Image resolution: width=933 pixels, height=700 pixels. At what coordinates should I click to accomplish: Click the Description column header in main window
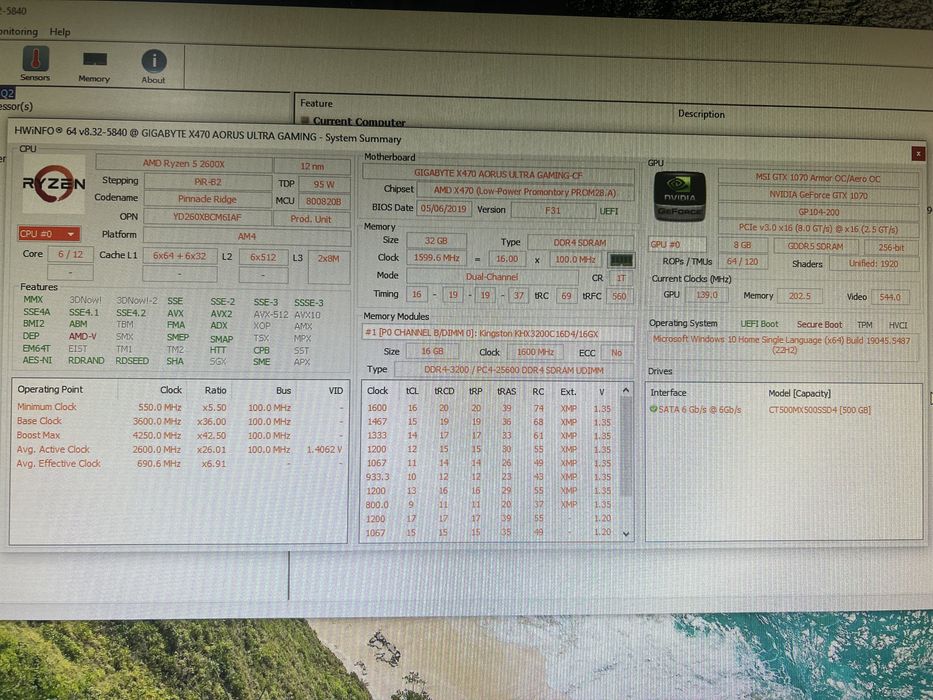click(701, 114)
